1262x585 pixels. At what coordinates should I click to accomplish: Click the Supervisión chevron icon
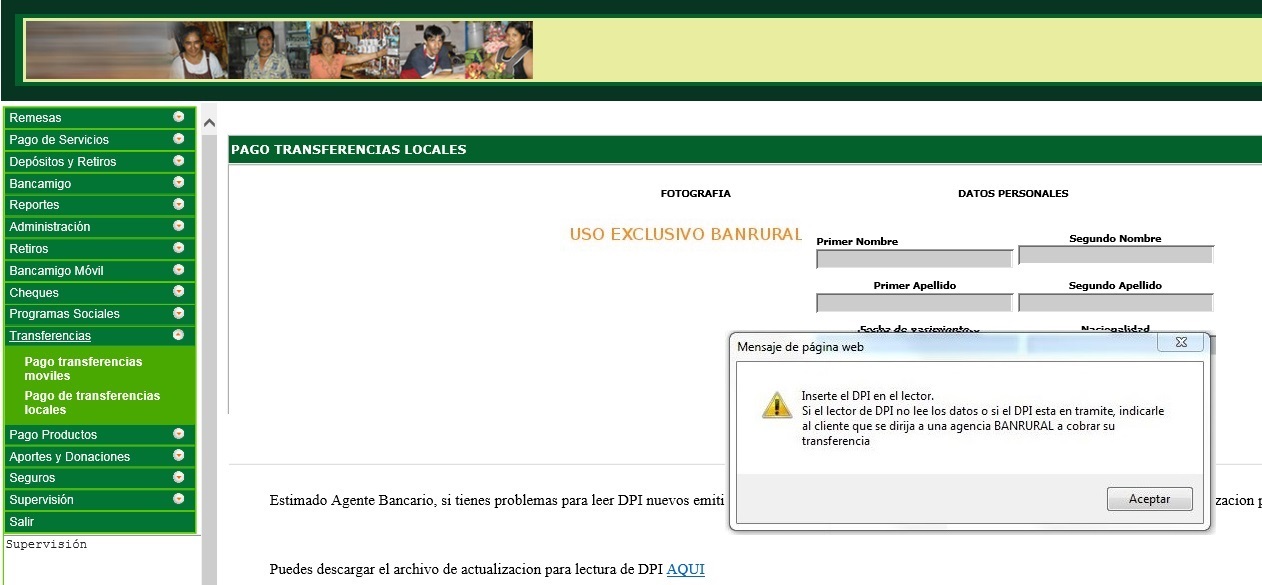pos(179,499)
